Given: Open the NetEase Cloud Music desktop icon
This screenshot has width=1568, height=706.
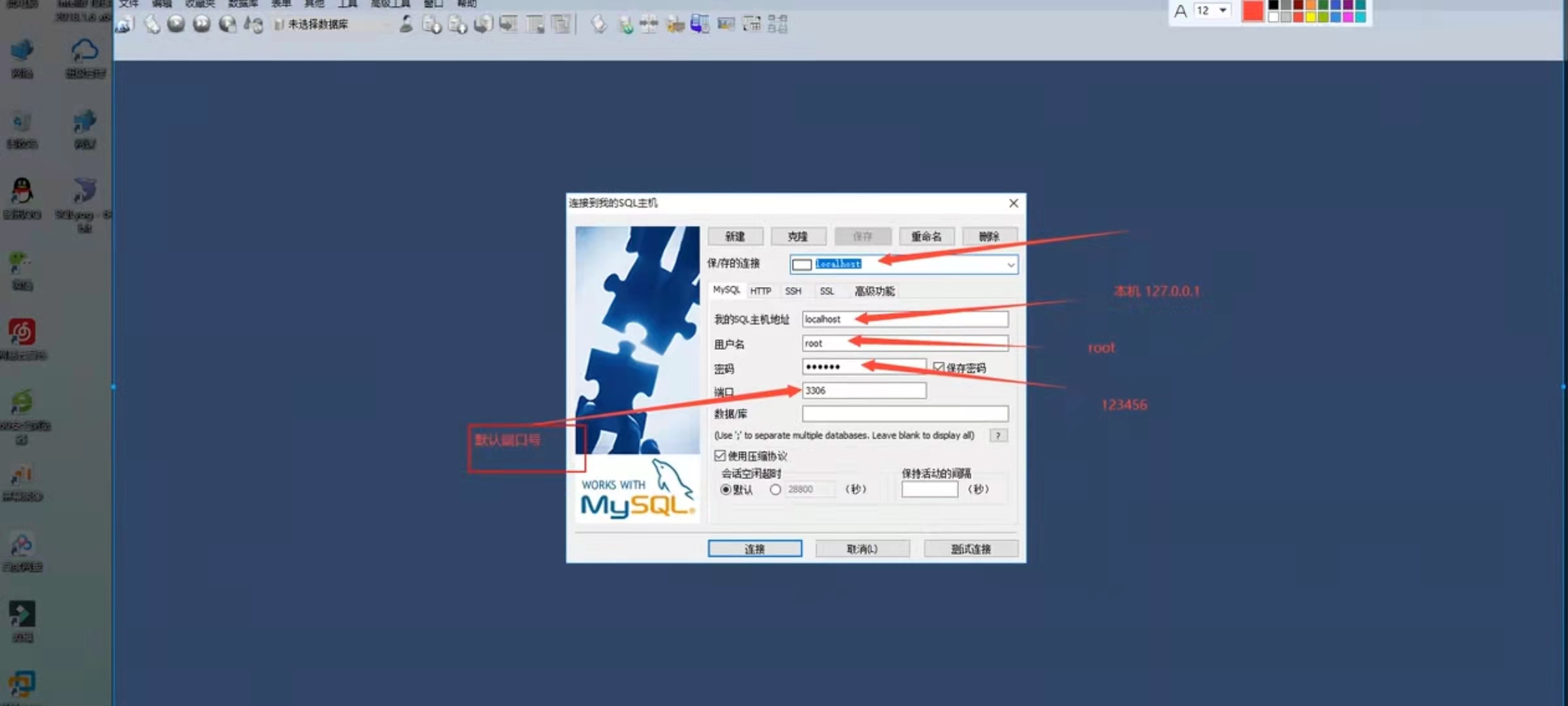Looking at the screenshot, I should click(x=22, y=332).
